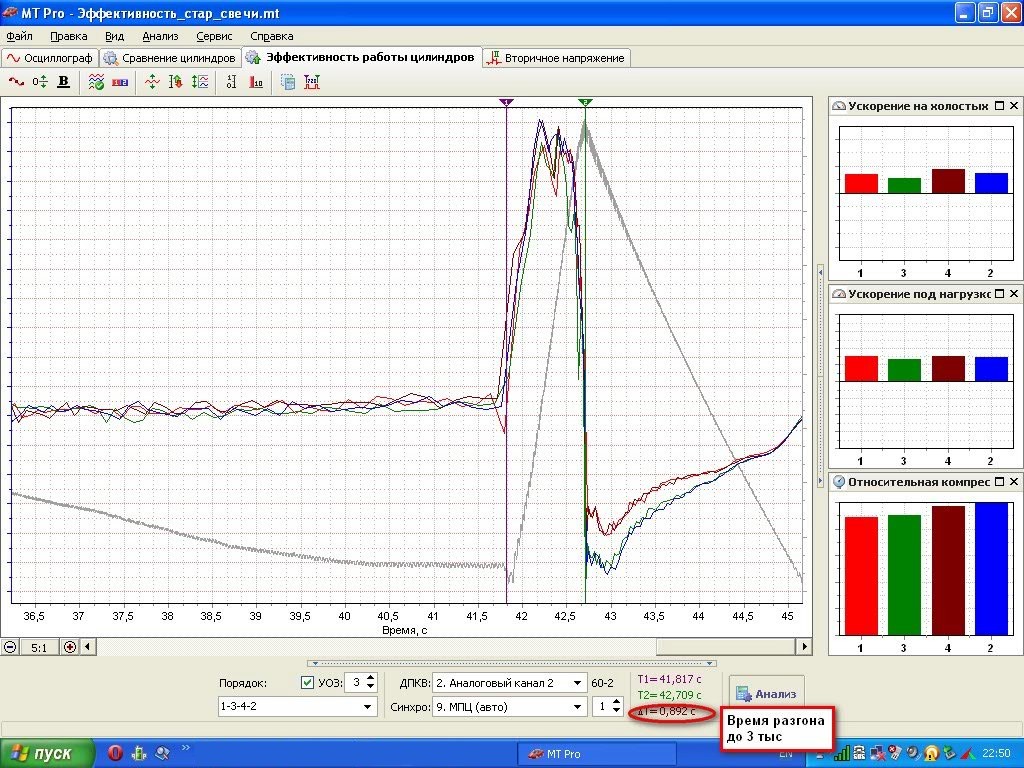The image size is (1024, 768).
Task: Maximize the Ускорение на холостых panel
Action: [999, 106]
